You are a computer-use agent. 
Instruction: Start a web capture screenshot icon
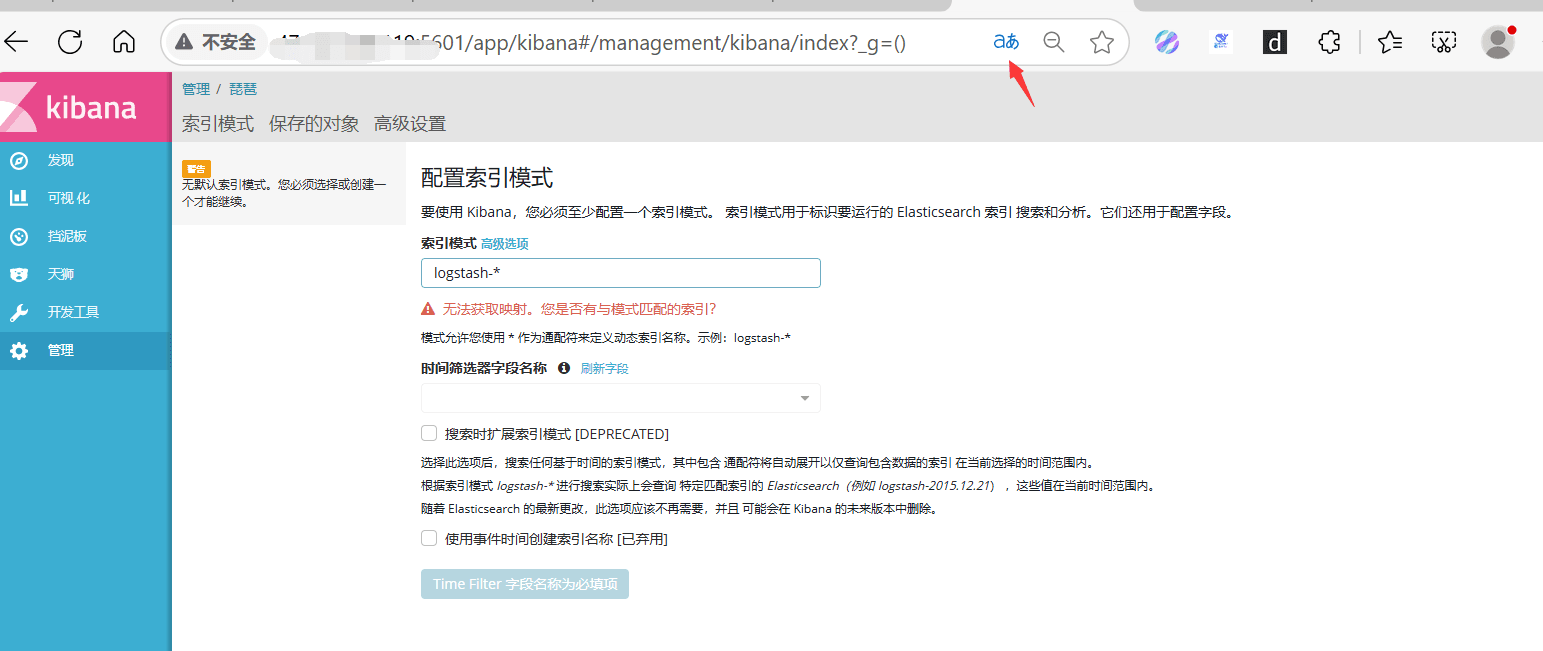1444,42
